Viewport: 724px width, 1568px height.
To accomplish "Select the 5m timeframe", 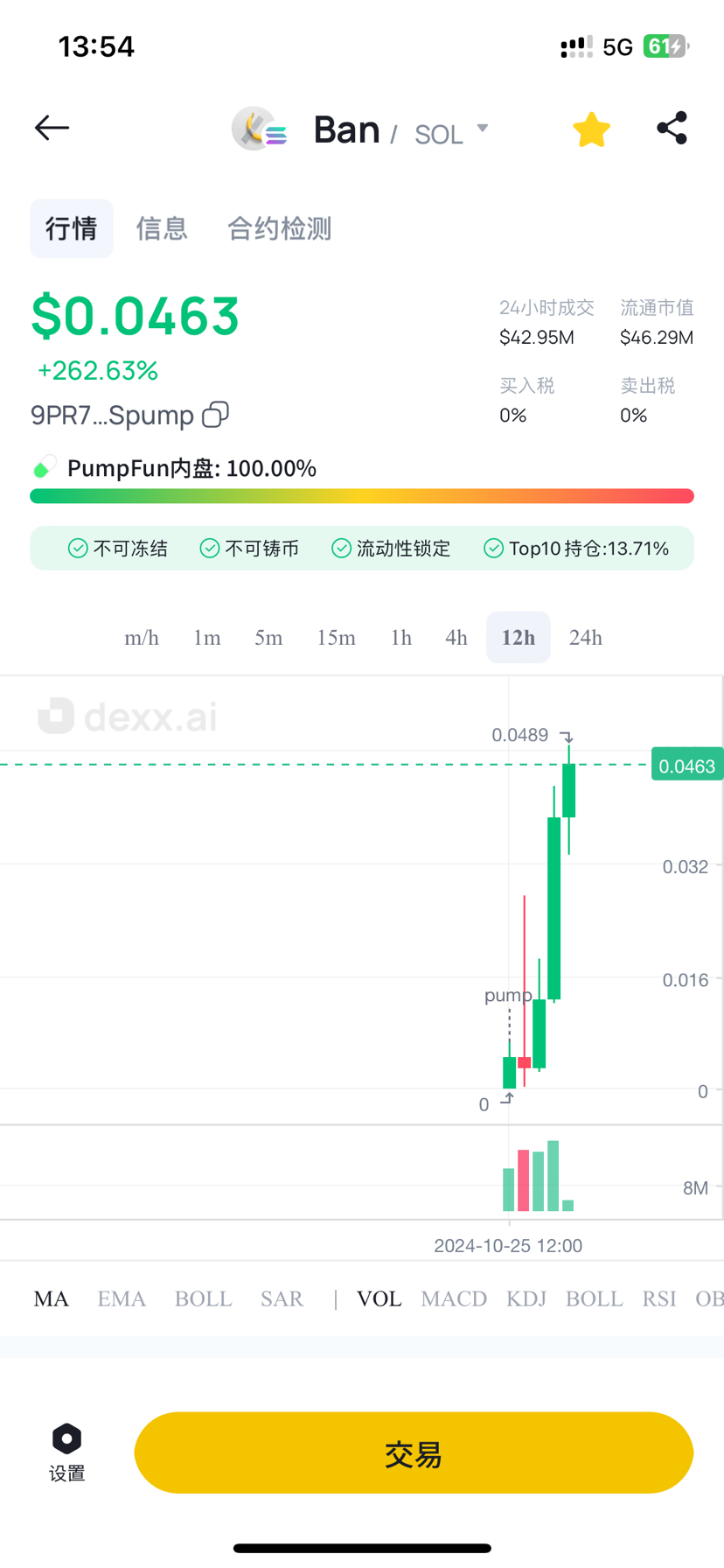I will pos(268,638).
